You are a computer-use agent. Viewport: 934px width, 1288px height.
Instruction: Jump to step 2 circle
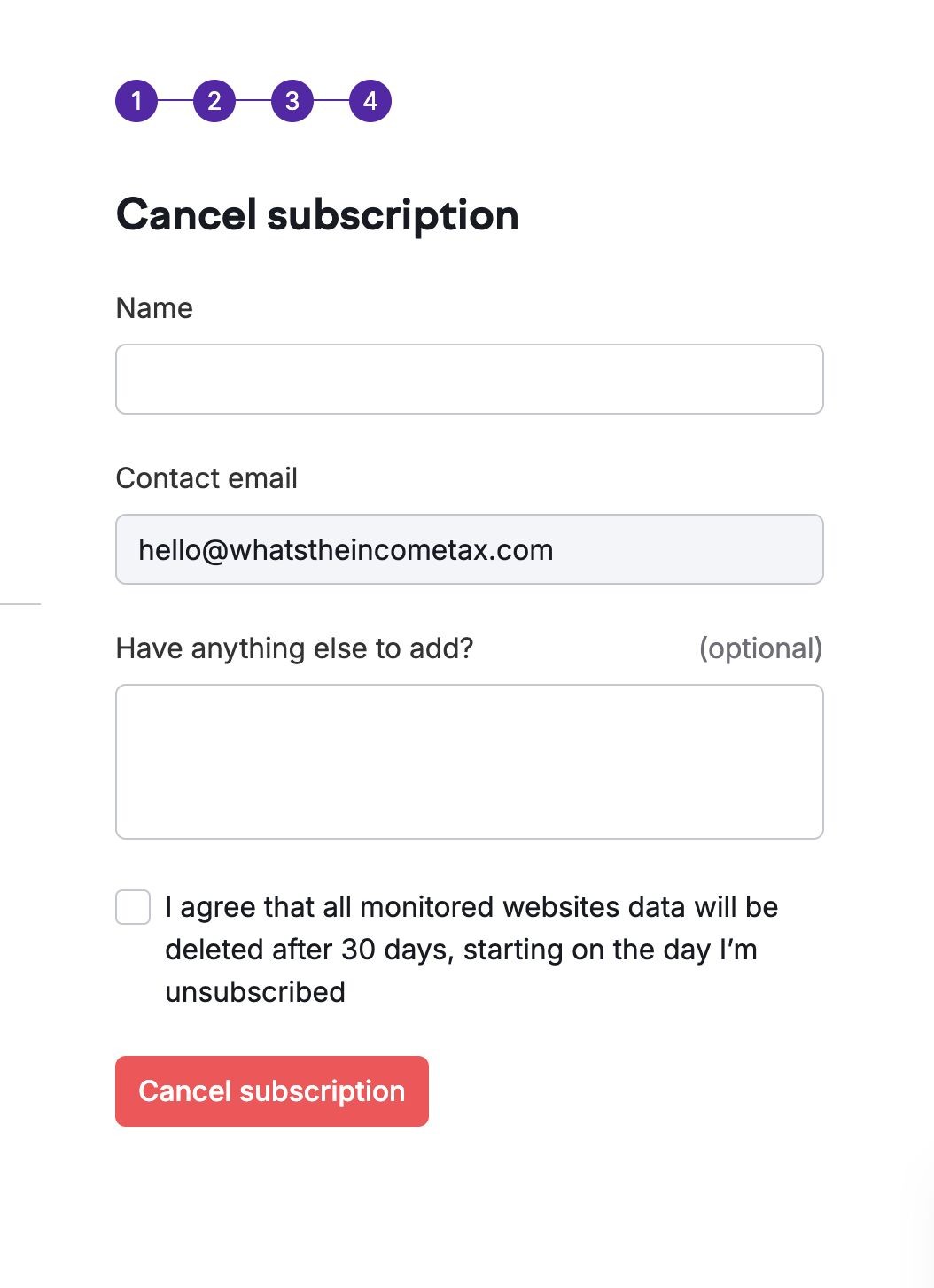point(214,101)
